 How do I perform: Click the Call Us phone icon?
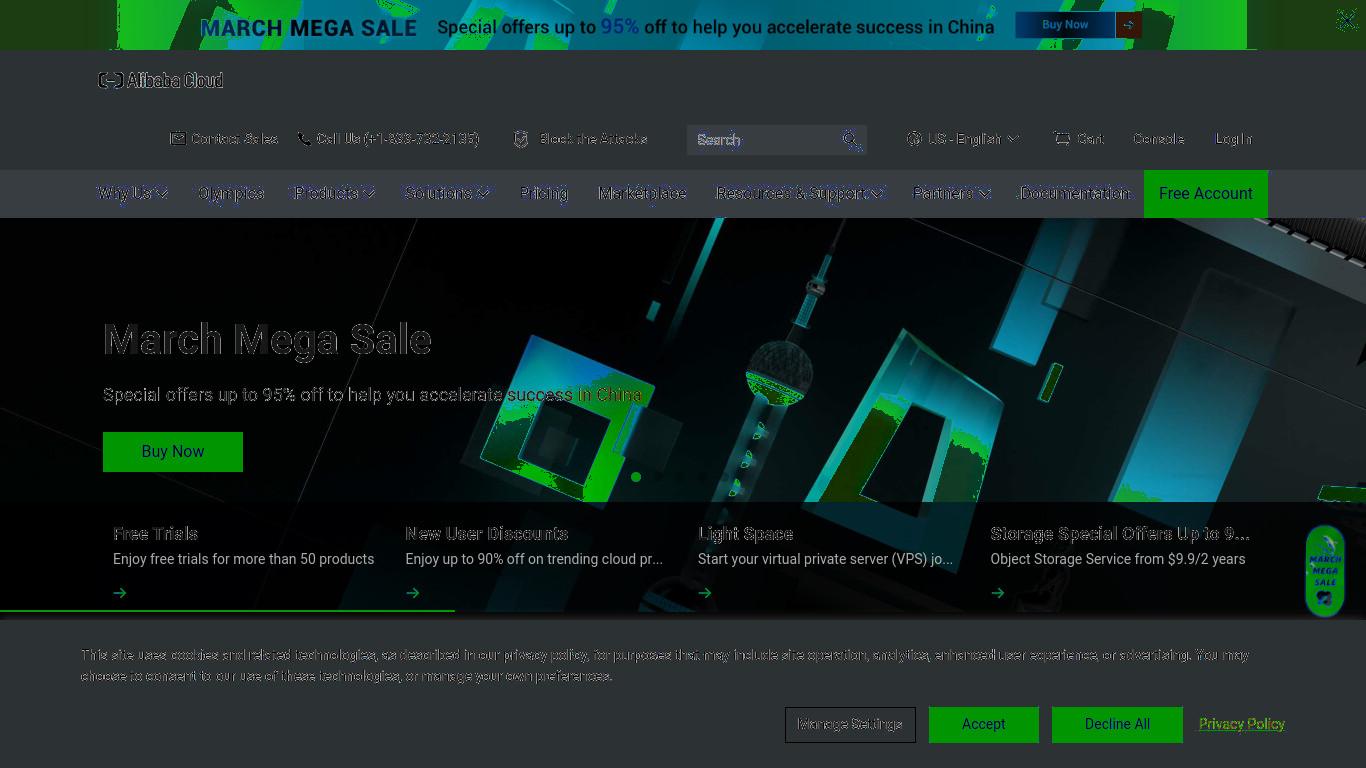[x=304, y=139]
